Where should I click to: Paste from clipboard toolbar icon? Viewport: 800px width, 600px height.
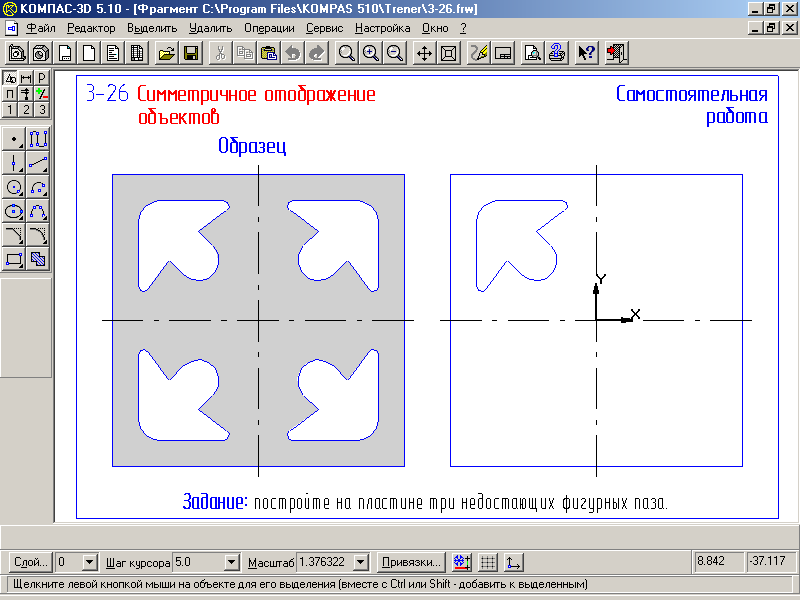tap(268, 53)
